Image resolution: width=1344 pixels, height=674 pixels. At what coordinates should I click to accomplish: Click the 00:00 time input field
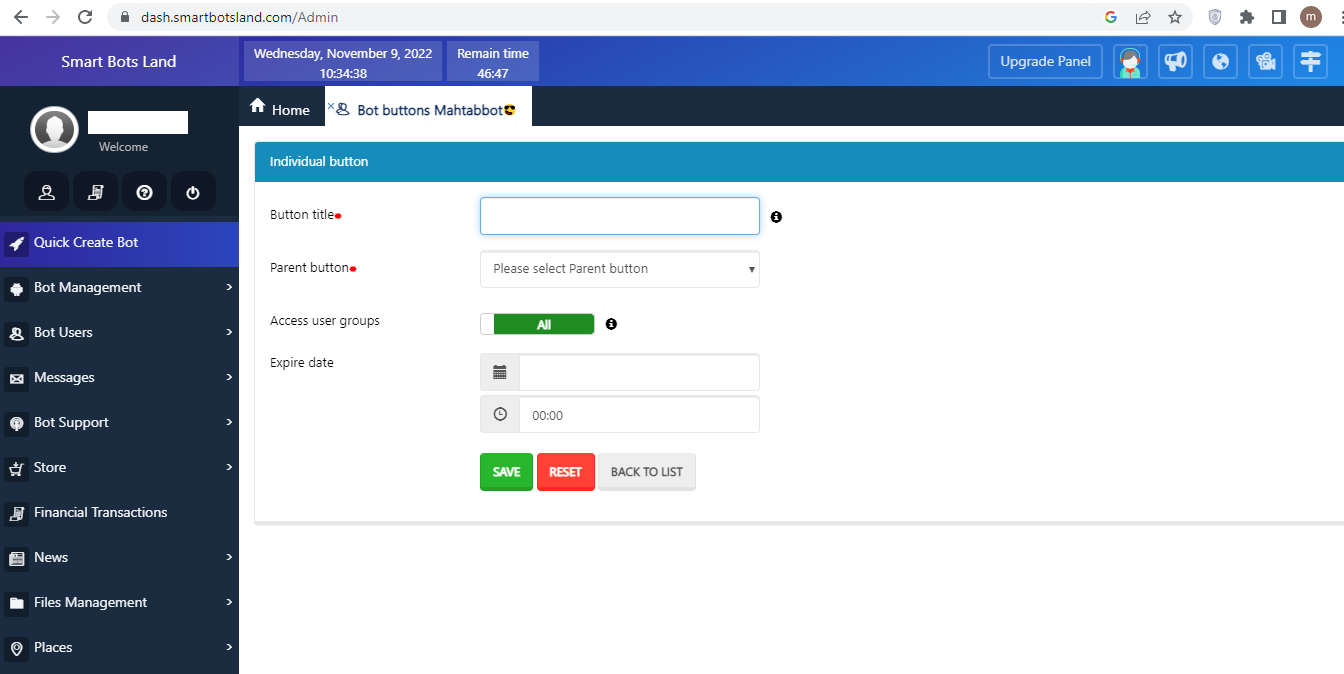639,414
